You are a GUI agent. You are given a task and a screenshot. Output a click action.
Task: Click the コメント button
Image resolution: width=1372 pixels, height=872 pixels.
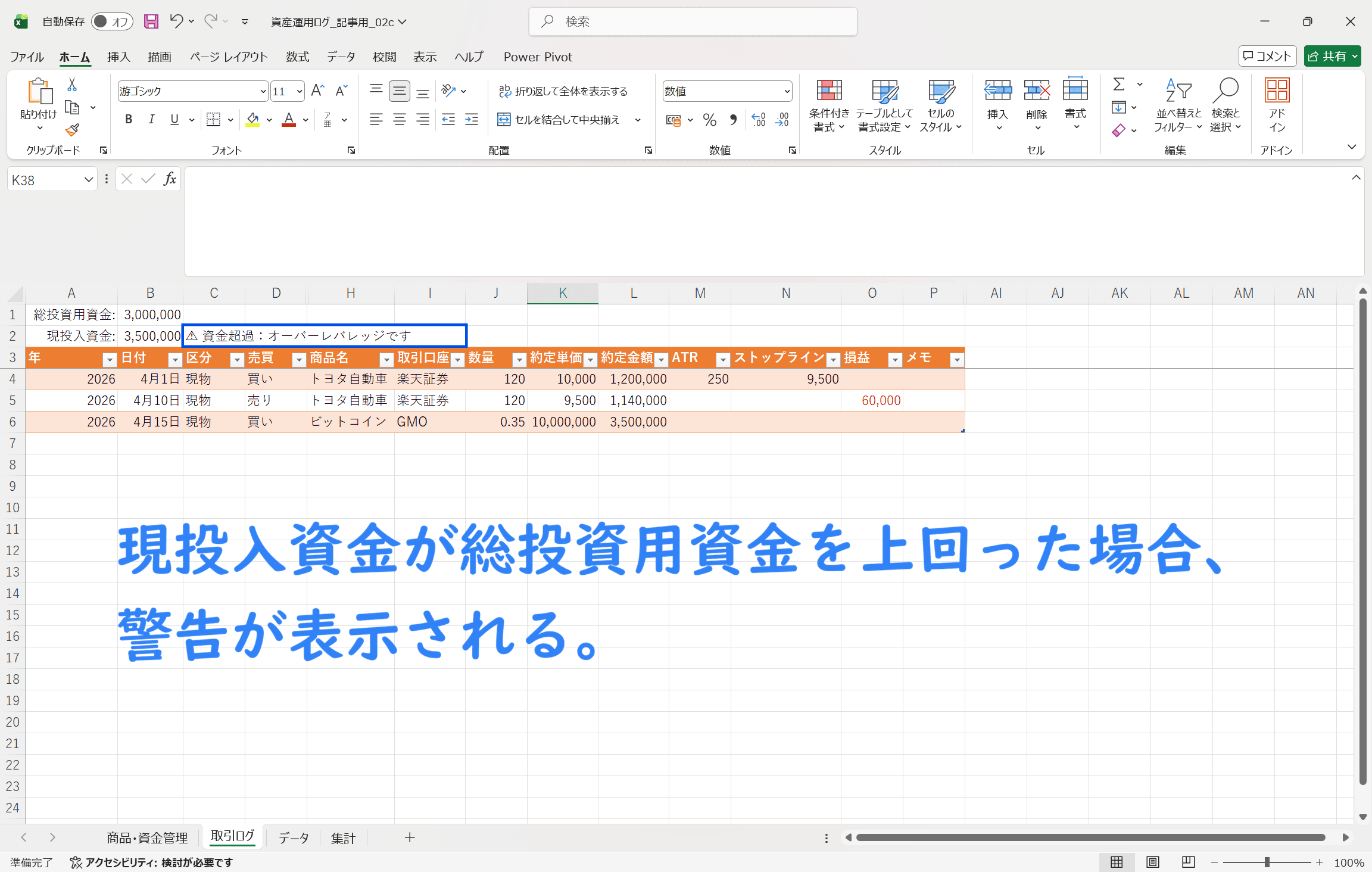[x=1267, y=56]
